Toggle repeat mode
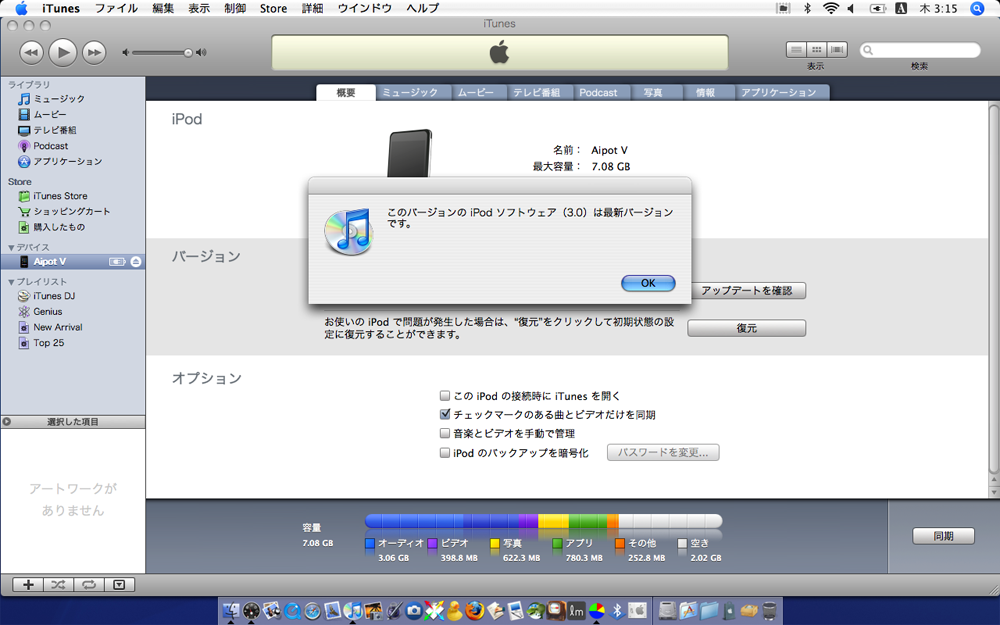Screen dimensions: 1000x625 coord(89,584)
